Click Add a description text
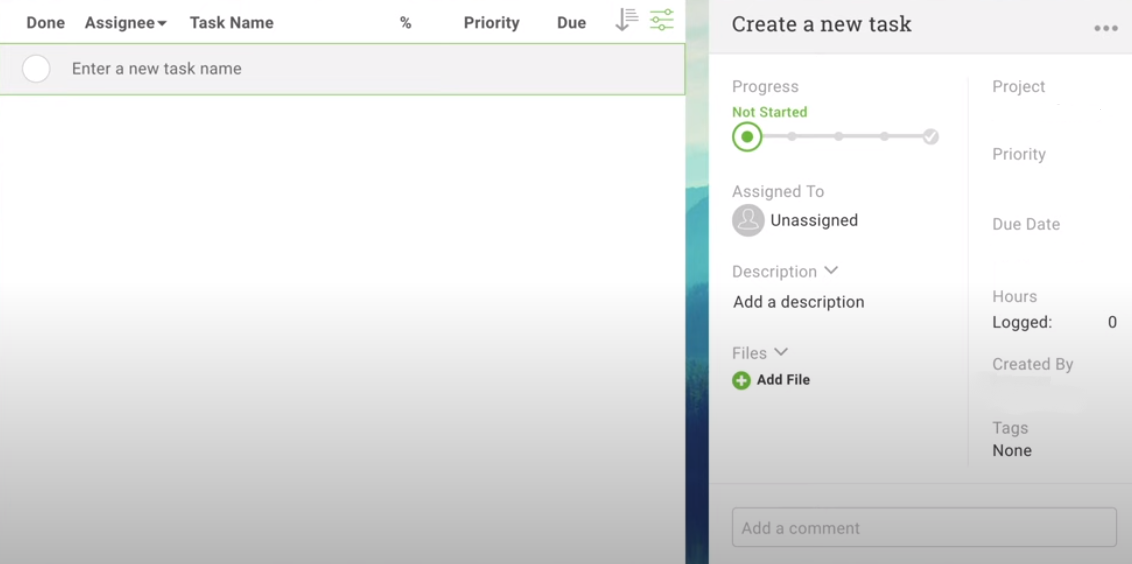Image resolution: width=1132 pixels, height=564 pixels. click(x=798, y=302)
